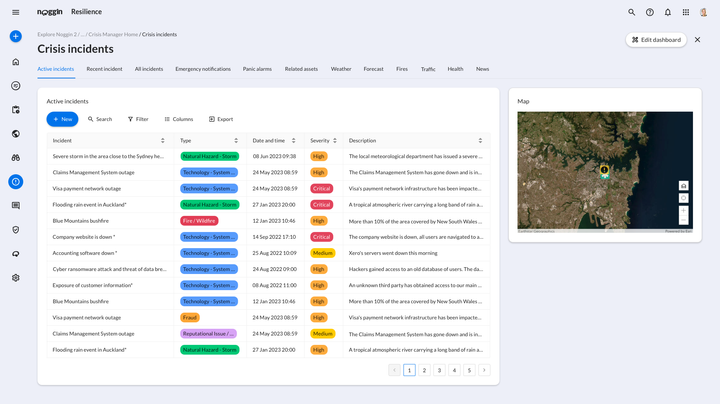Open the Company website is down incident
Viewport: 720px width, 404px height.
[84, 237]
